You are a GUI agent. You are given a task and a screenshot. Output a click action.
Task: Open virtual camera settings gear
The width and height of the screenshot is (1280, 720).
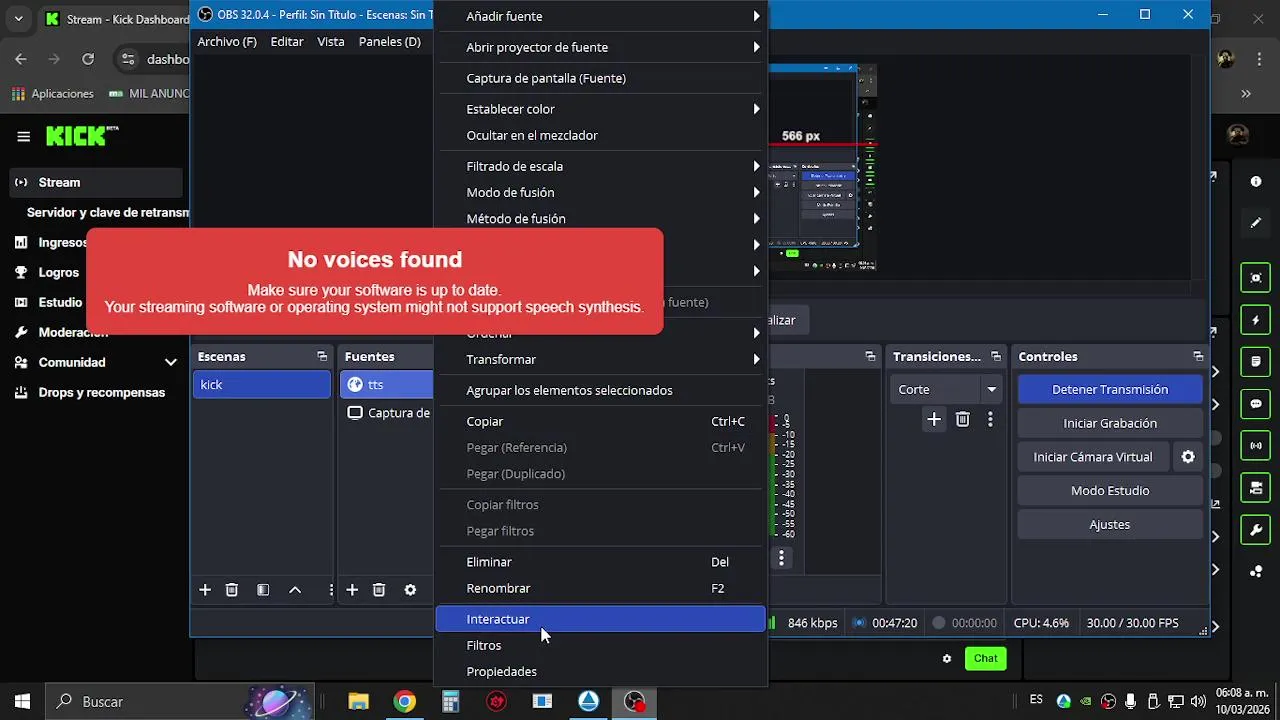coord(1188,457)
